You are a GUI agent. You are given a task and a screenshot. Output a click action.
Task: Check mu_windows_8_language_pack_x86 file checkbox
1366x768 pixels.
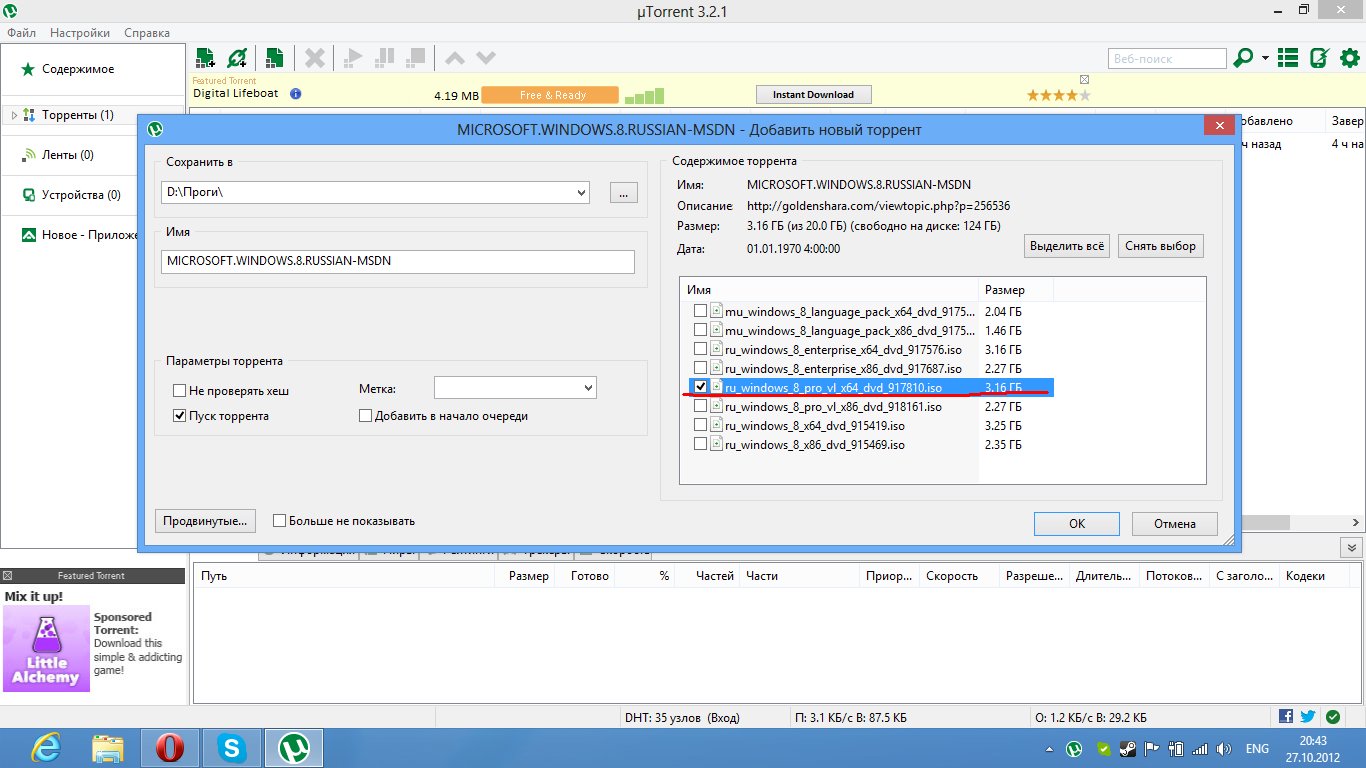(x=701, y=330)
